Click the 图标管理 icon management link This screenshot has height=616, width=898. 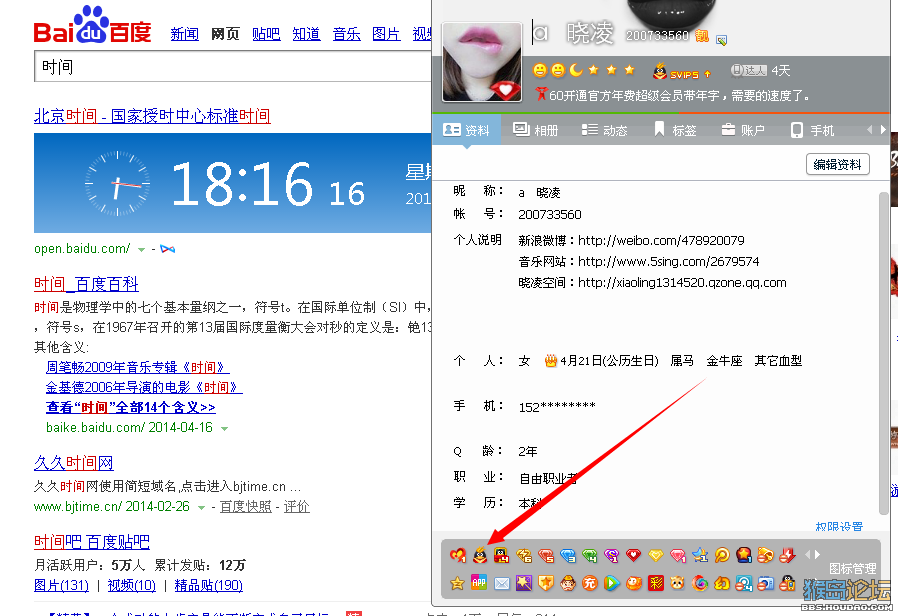[x=852, y=568]
